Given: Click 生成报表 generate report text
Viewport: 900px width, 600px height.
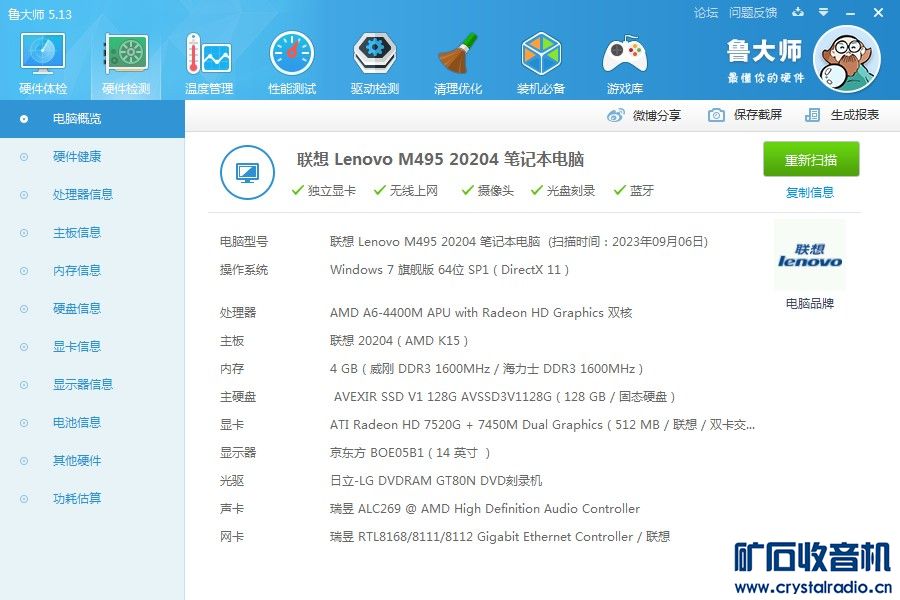Looking at the screenshot, I should [x=855, y=115].
